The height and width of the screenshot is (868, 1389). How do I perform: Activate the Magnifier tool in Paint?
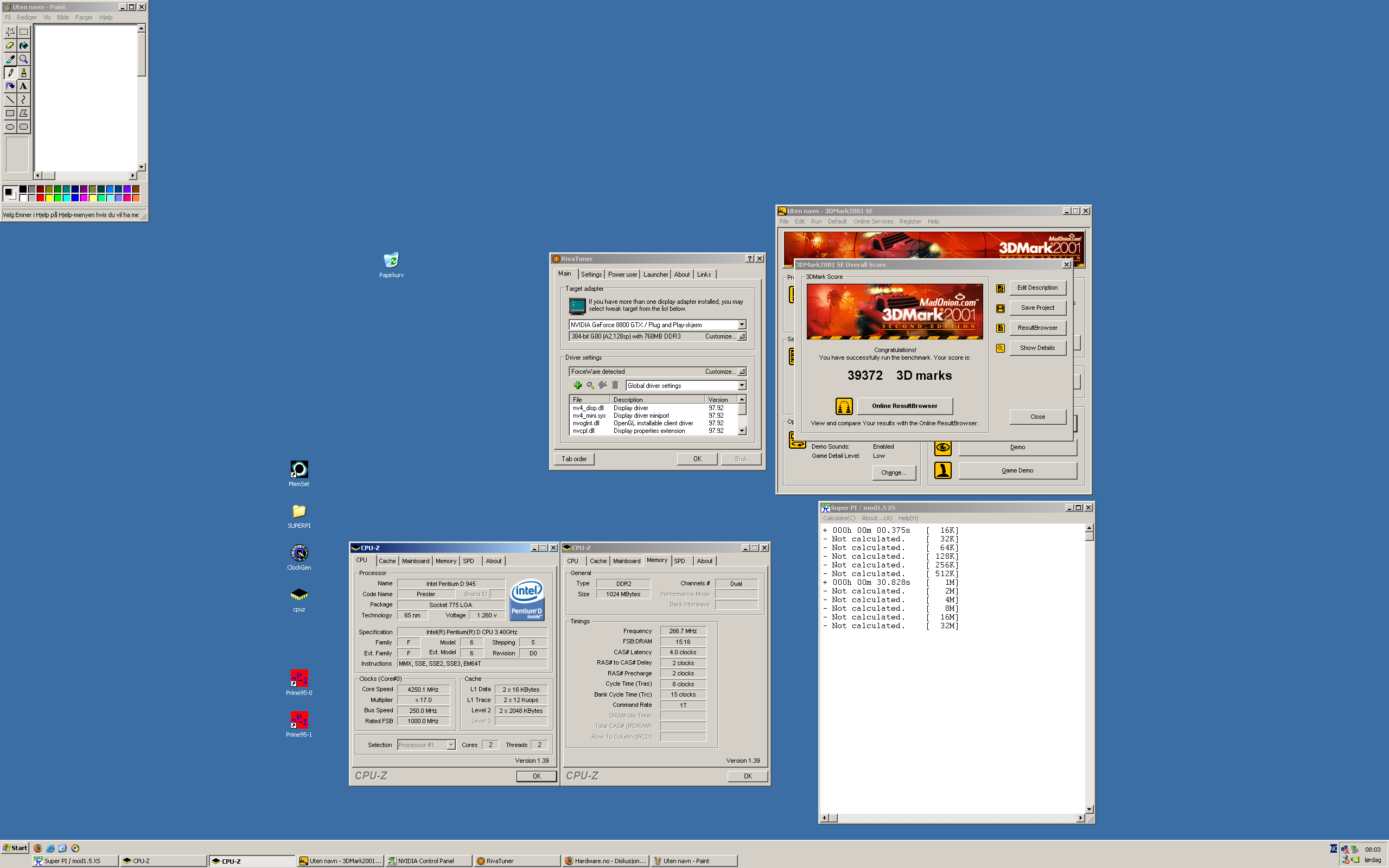point(23,59)
